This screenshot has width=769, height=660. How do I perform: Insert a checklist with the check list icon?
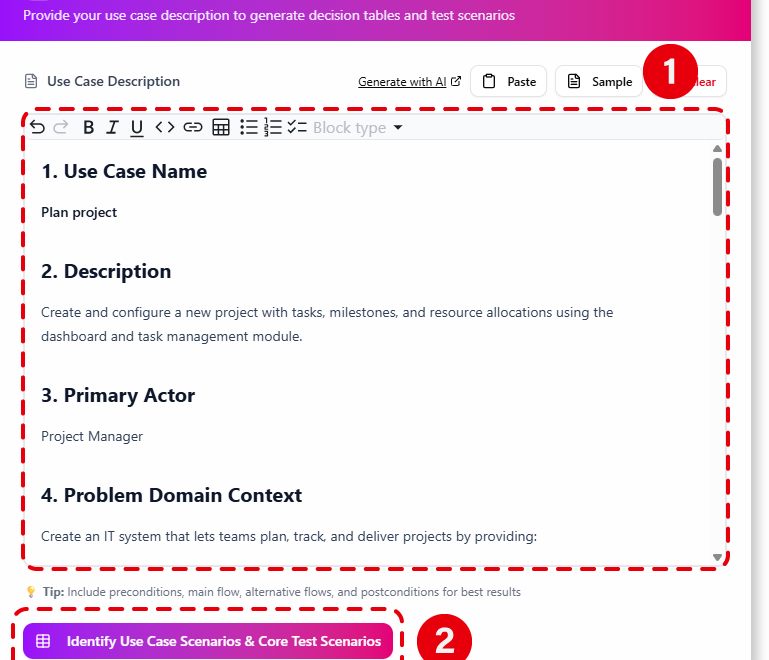[297, 127]
